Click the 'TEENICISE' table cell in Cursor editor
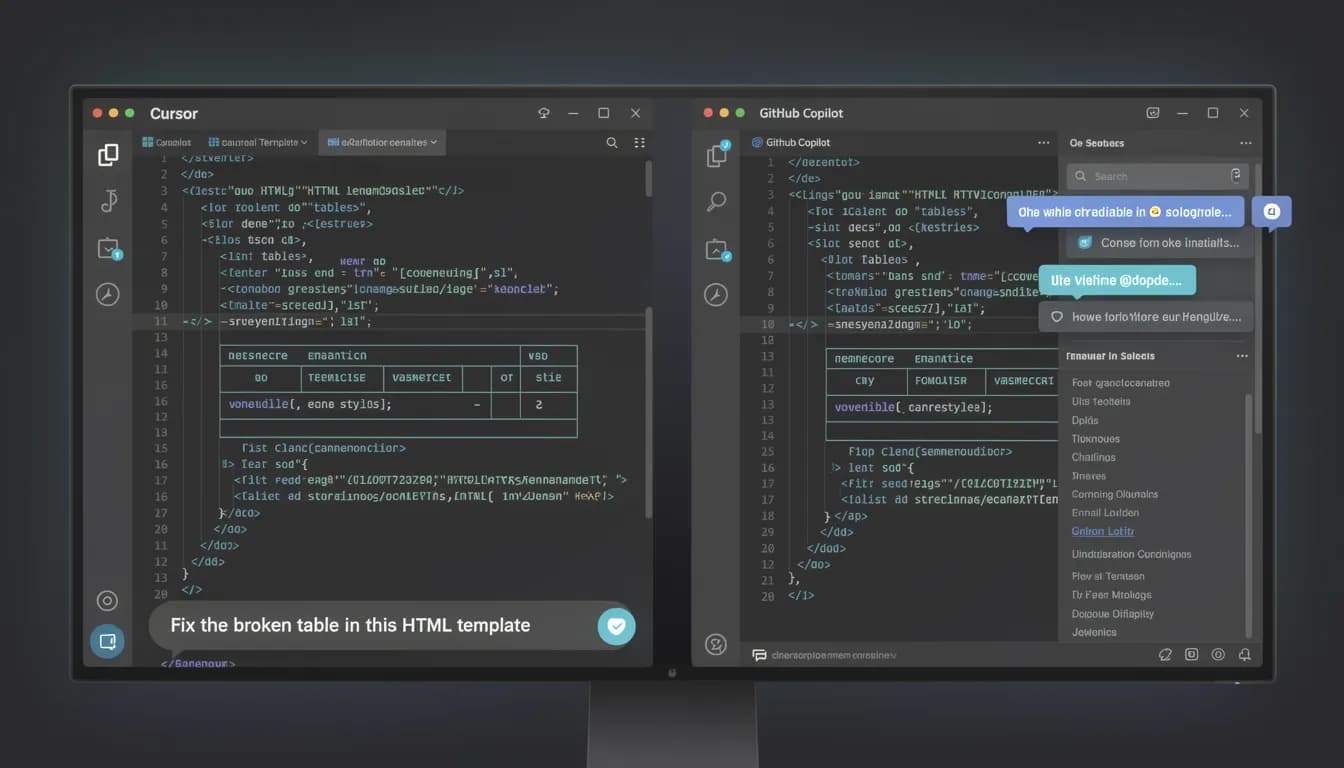1344x768 pixels. pyautogui.click(x=343, y=378)
